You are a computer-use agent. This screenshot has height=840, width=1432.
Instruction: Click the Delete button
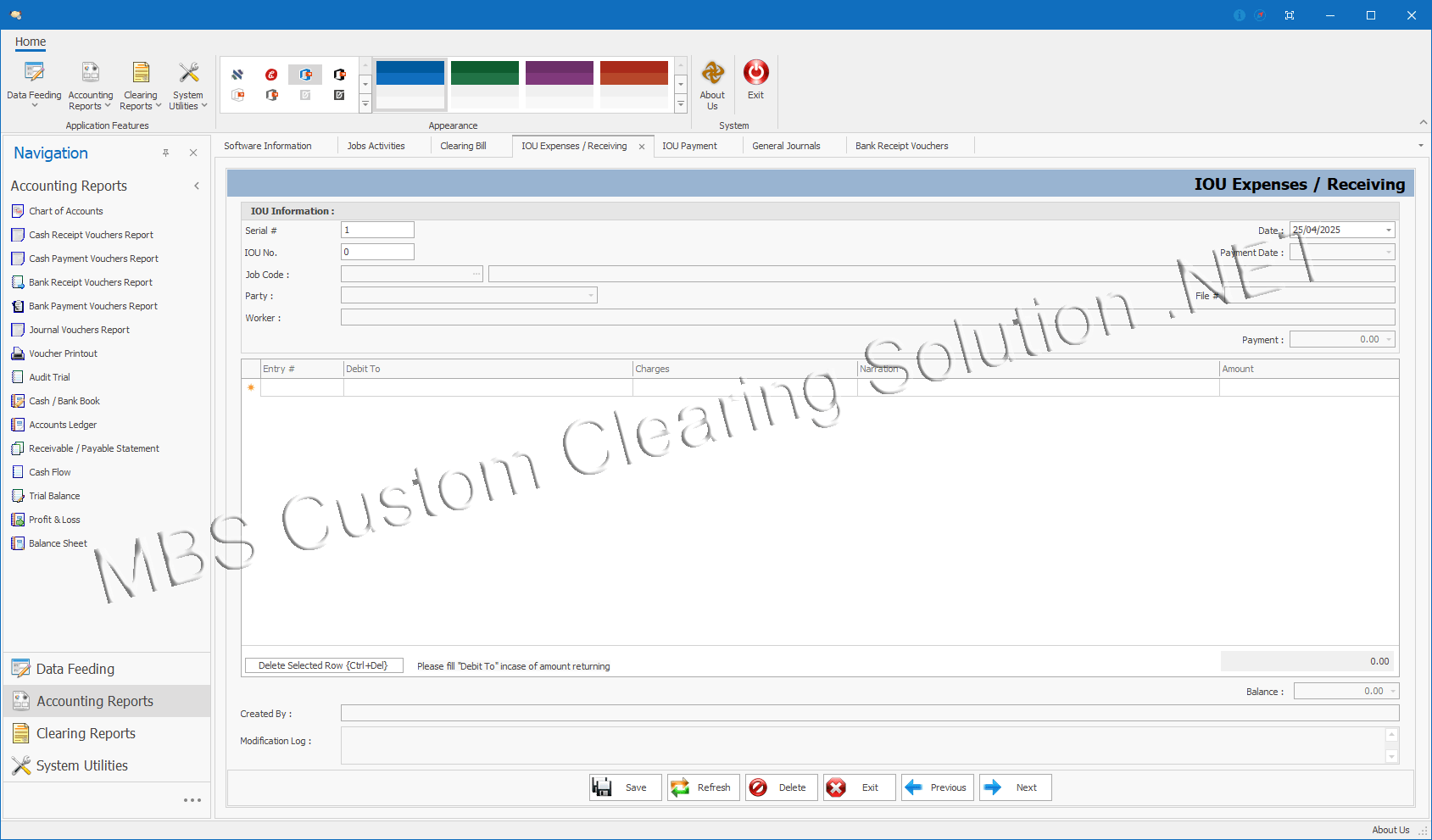coord(781,787)
